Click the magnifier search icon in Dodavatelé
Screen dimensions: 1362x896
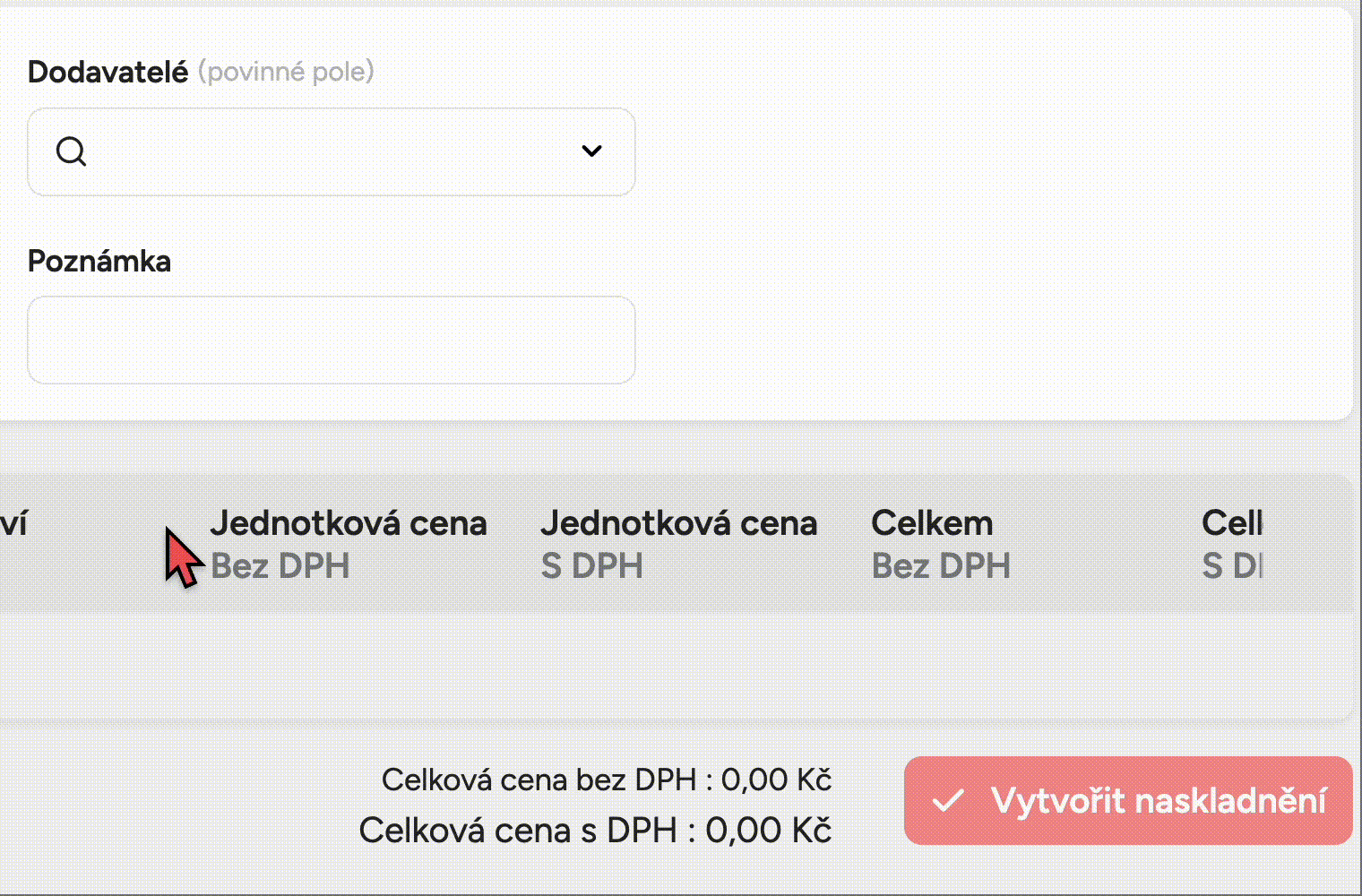[x=71, y=151]
